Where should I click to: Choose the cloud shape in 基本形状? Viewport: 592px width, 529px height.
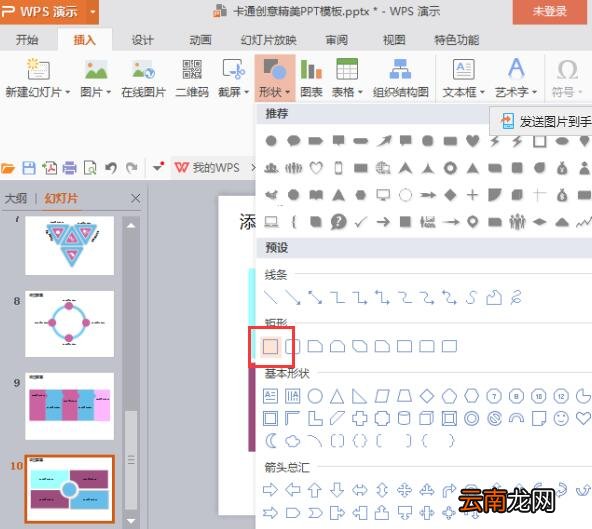293,441
